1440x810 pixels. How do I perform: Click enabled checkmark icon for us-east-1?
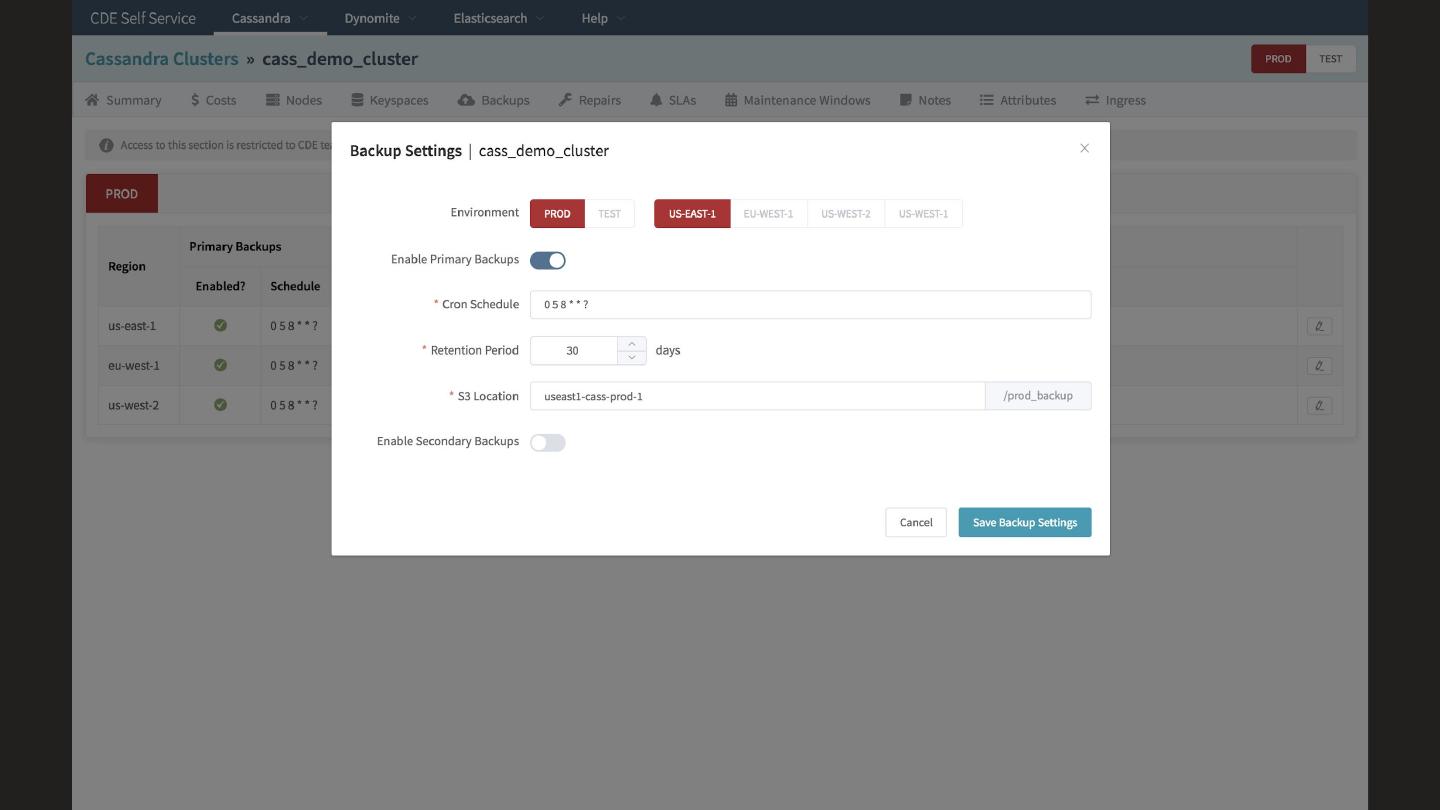(220, 325)
